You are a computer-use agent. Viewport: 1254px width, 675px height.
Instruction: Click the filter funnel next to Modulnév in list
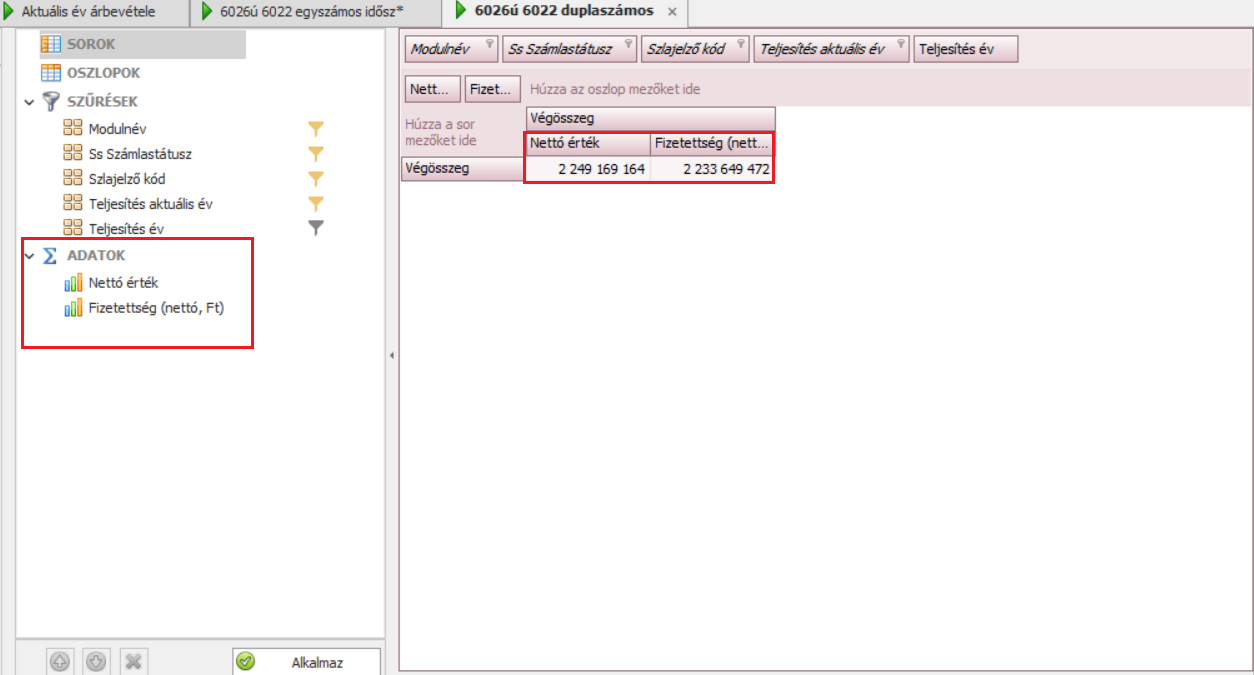click(x=315, y=129)
